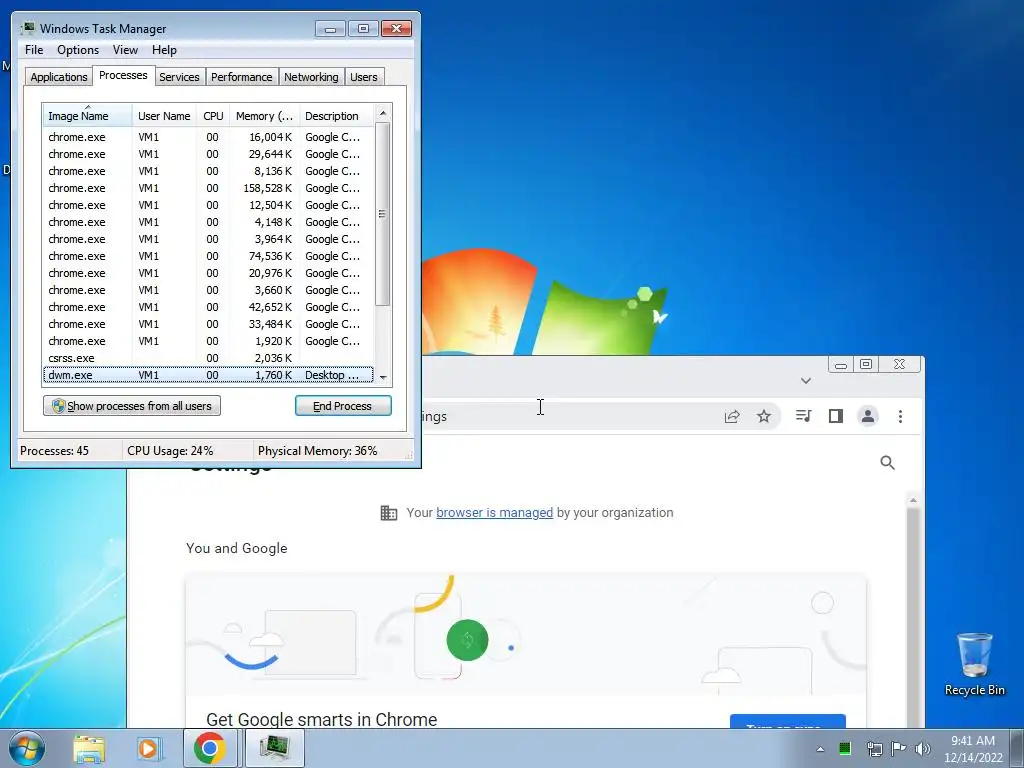Viewport: 1024px width, 768px height.
Task: Switch to the Networking tab
Action: coord(311,77)
